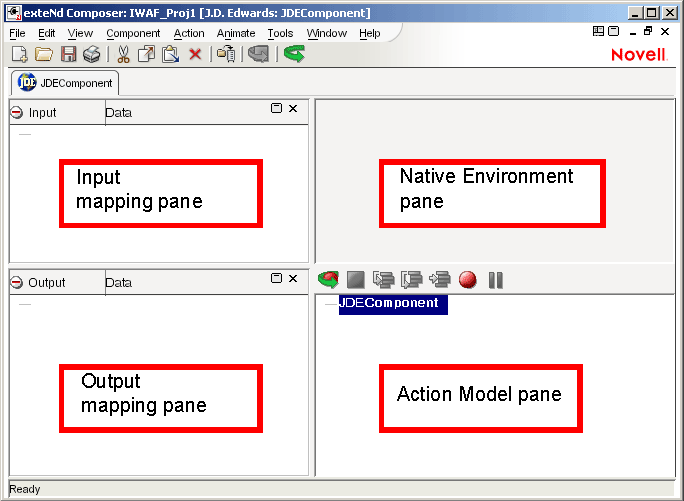This screenshot has height=501, width=684.
Task: Click the Novell logo
Action: [639, 55]
